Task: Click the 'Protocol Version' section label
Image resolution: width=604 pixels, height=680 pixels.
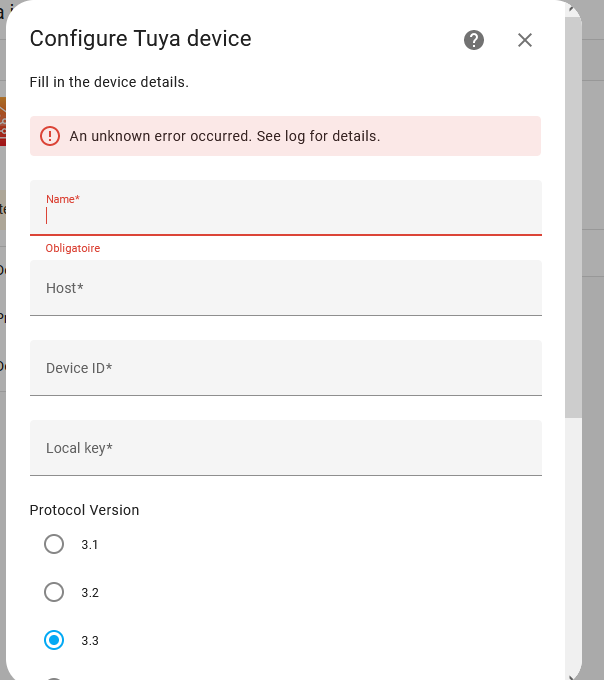Action: click(84, 510)
